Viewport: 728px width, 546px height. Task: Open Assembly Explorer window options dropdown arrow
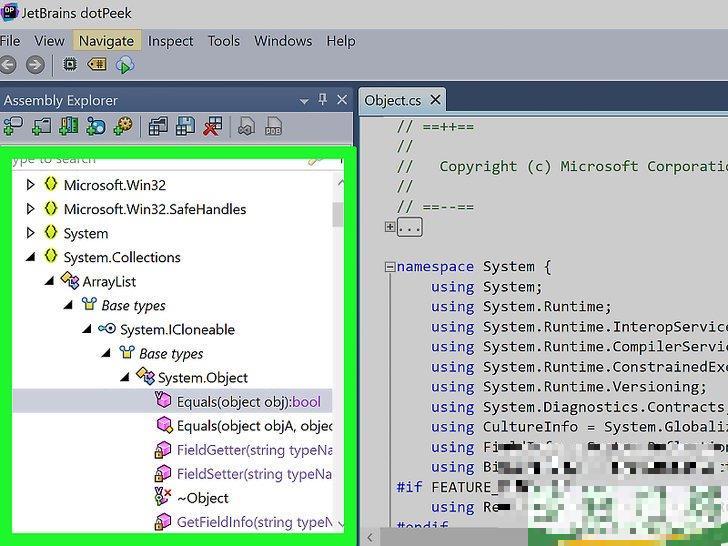(304, 101)
